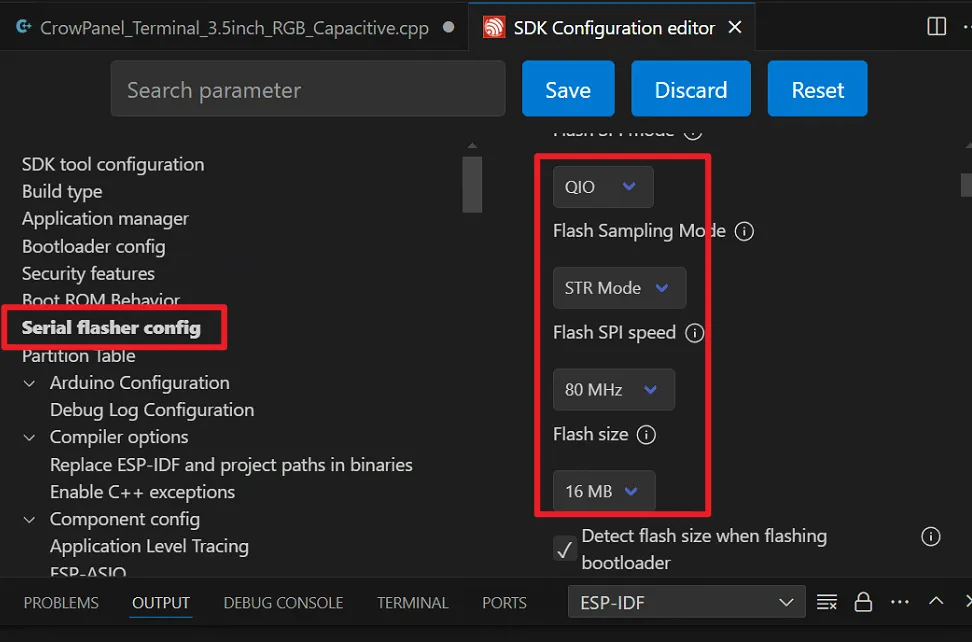
Task: Toggle Detect flash size when flashing bootloader
Action: (565, 549)
